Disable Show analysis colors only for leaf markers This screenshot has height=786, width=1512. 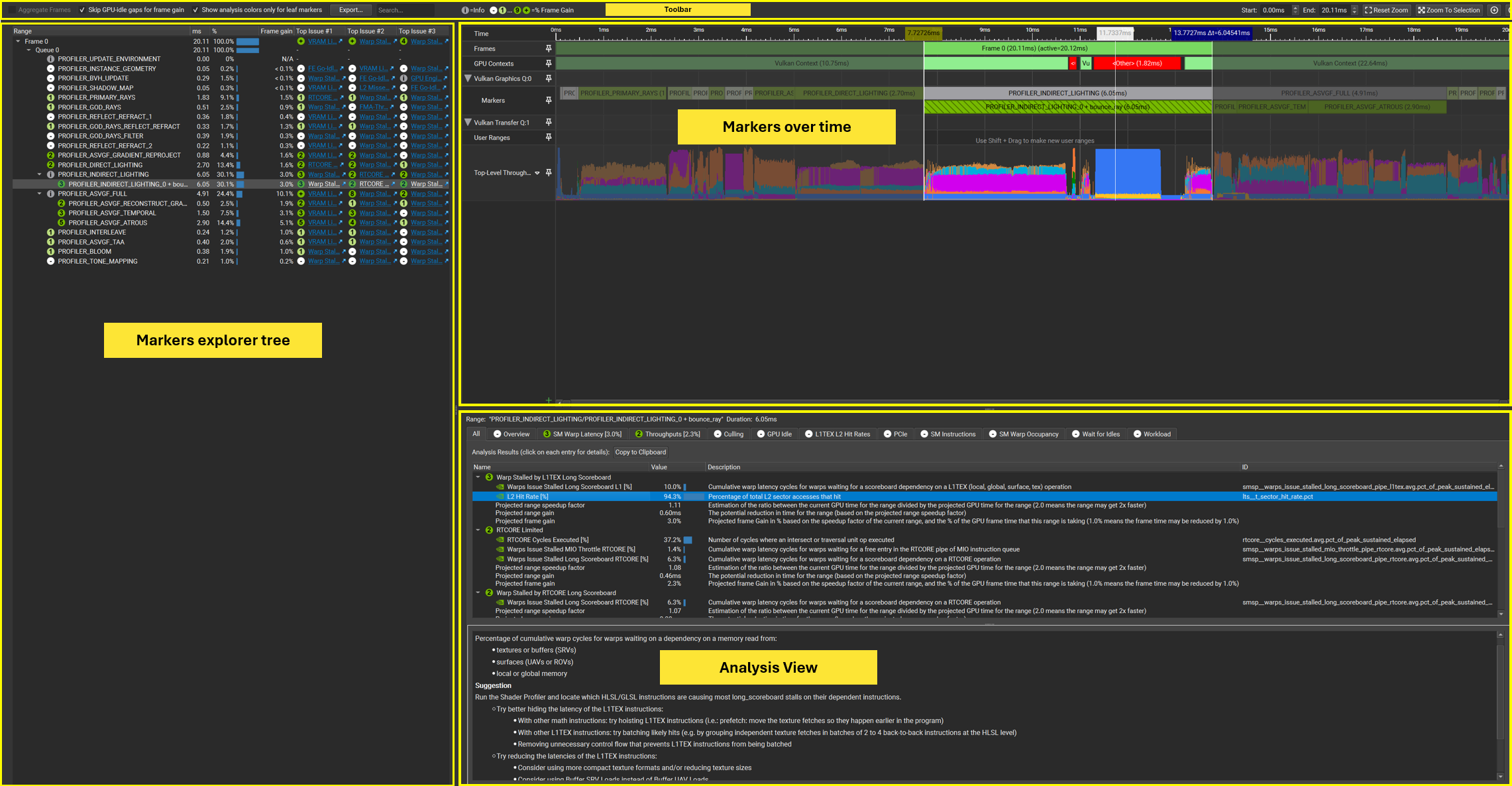pyautogui.click(x=195, y=9)
